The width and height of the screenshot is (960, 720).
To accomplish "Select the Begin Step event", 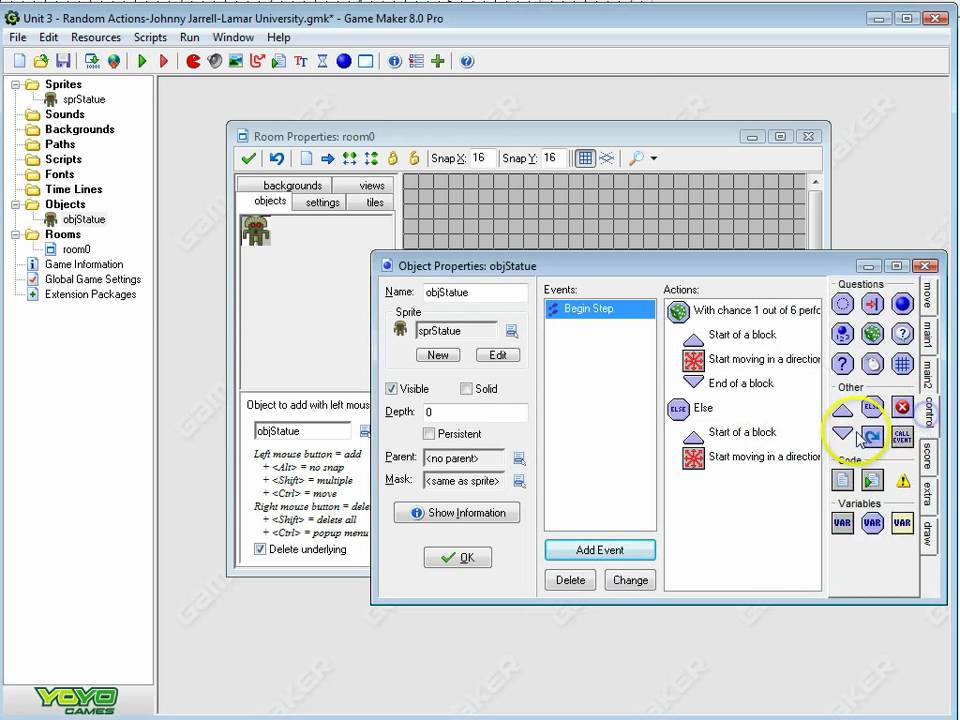I will click(600, 309).
